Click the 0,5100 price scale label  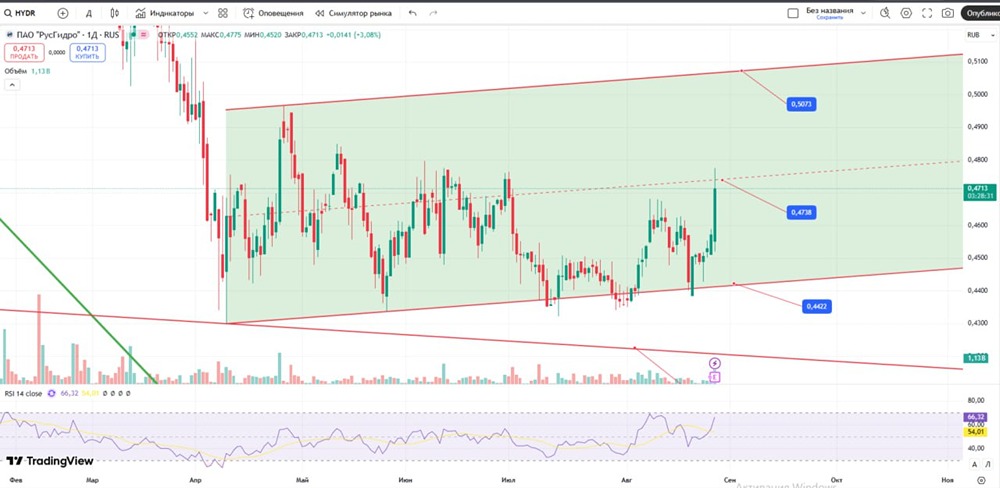tap(977, 61)
